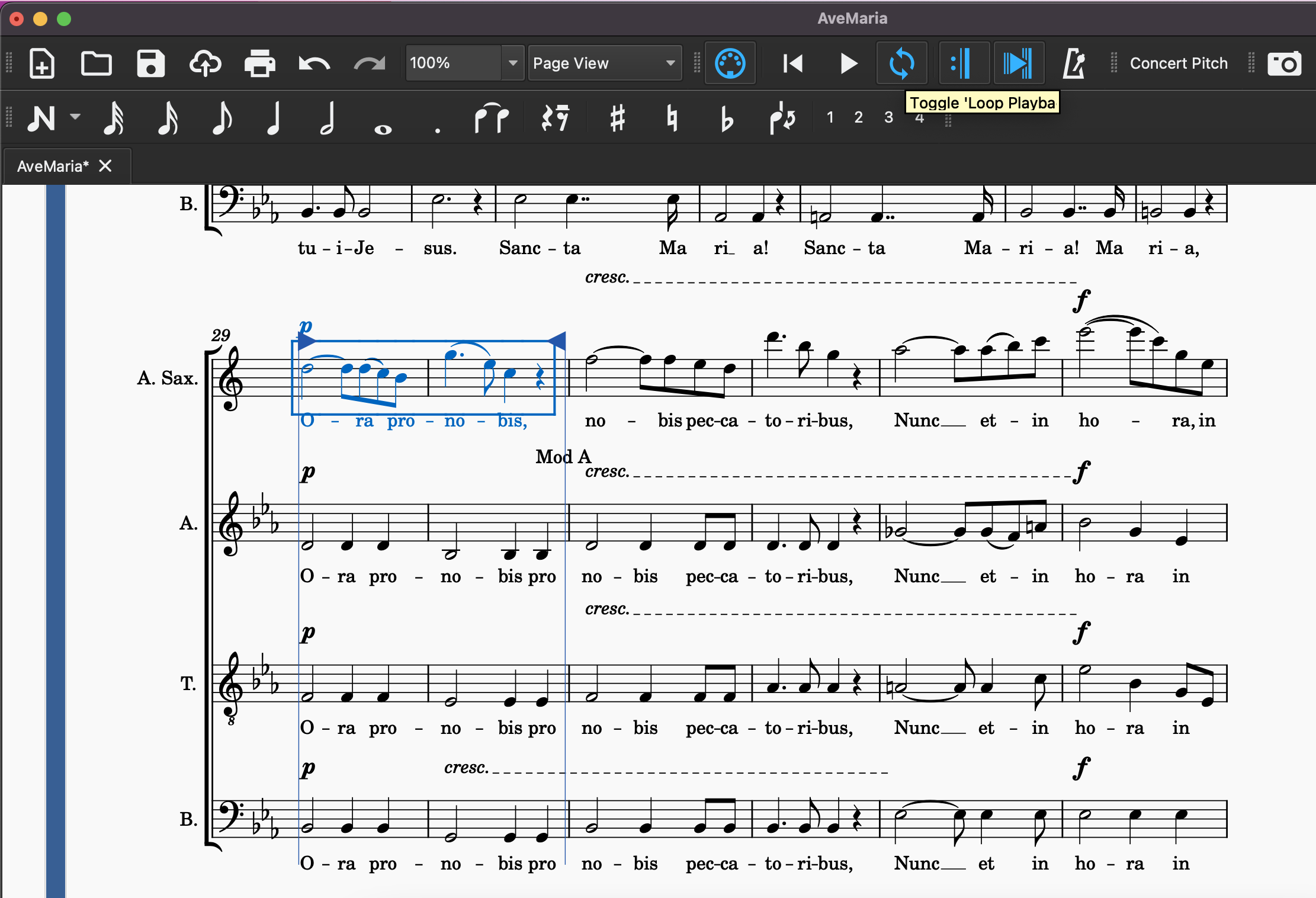Upload score to cloud icon

(205, 63)
